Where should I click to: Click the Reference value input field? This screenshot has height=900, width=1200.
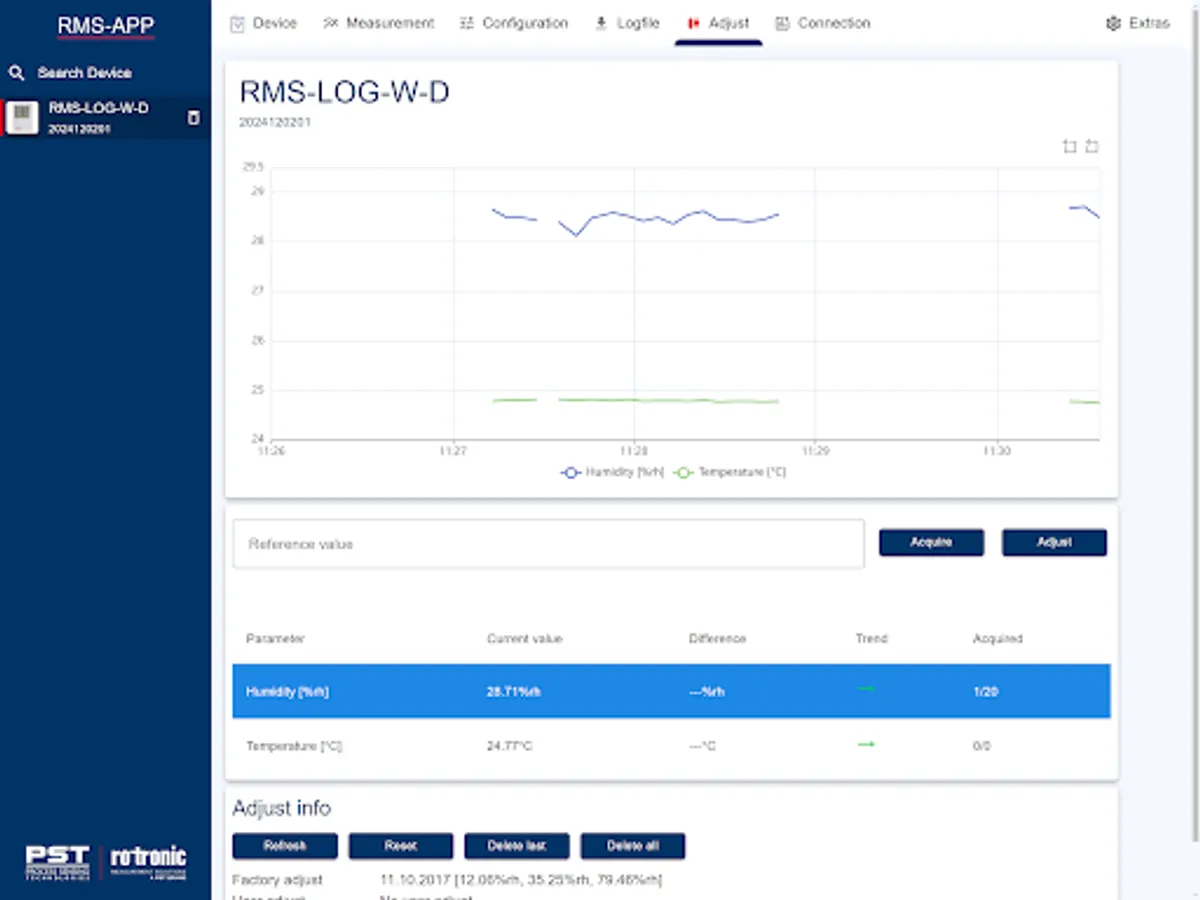(x=548, y=543)
